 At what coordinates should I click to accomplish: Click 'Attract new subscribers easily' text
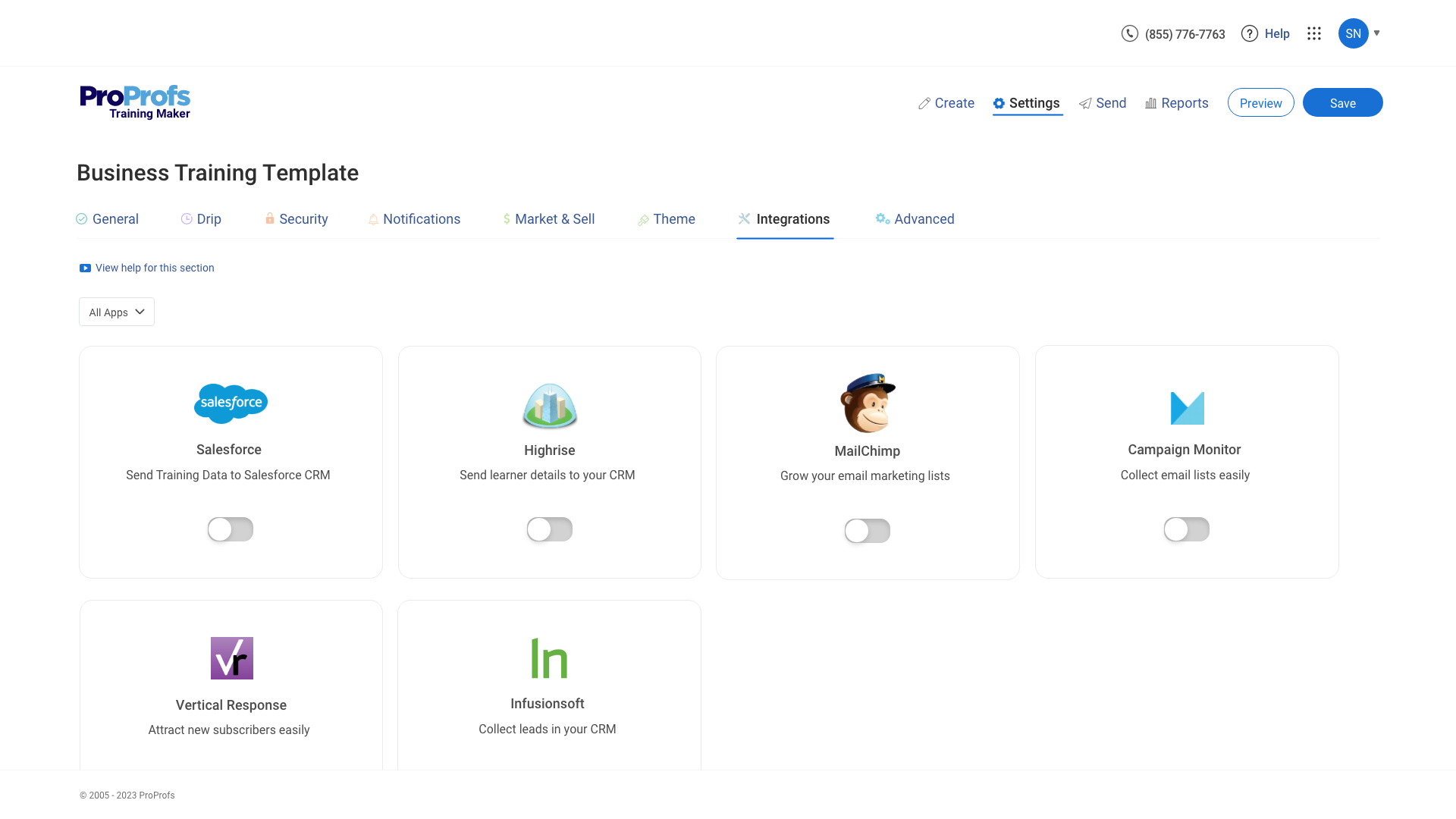point(229,730)
